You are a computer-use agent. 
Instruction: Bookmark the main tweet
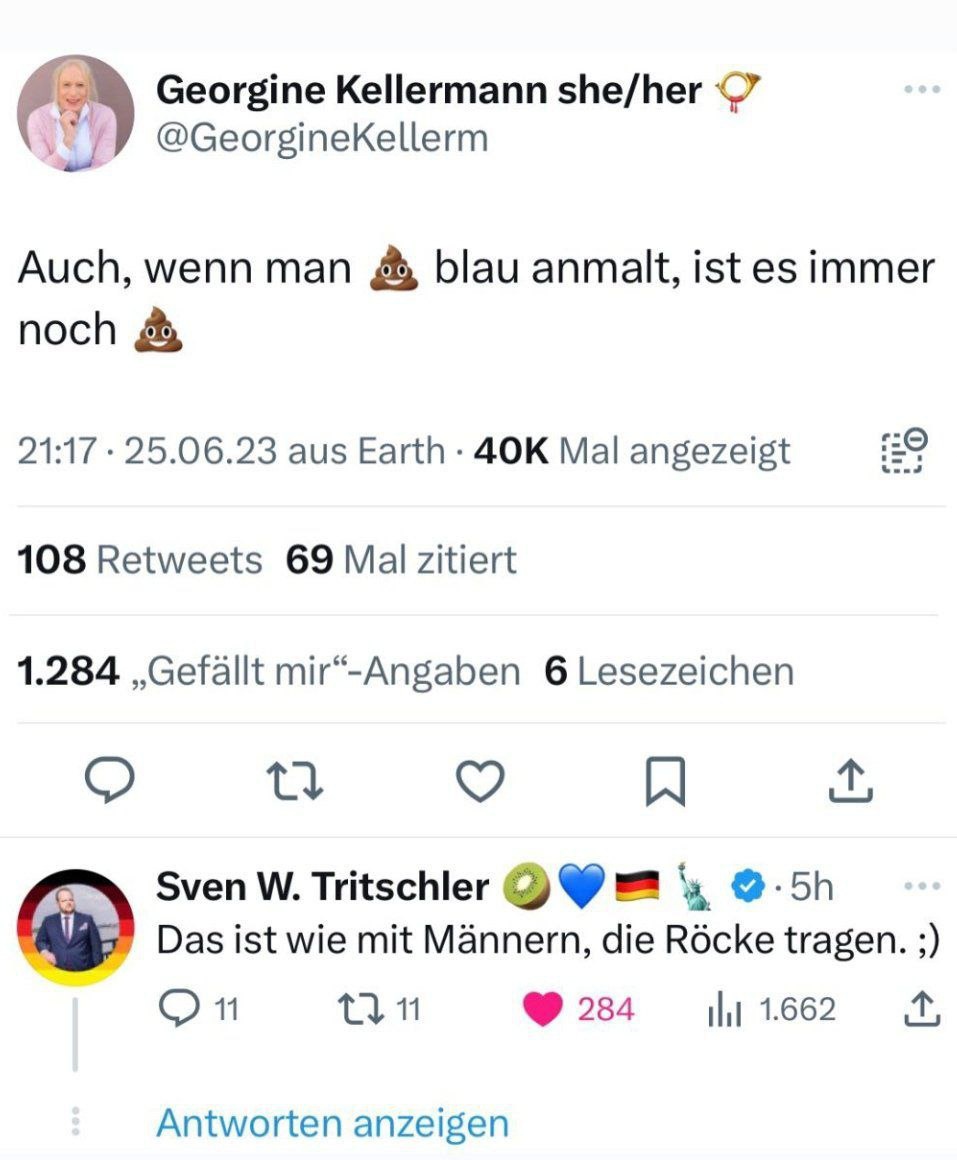pos(665,781)
